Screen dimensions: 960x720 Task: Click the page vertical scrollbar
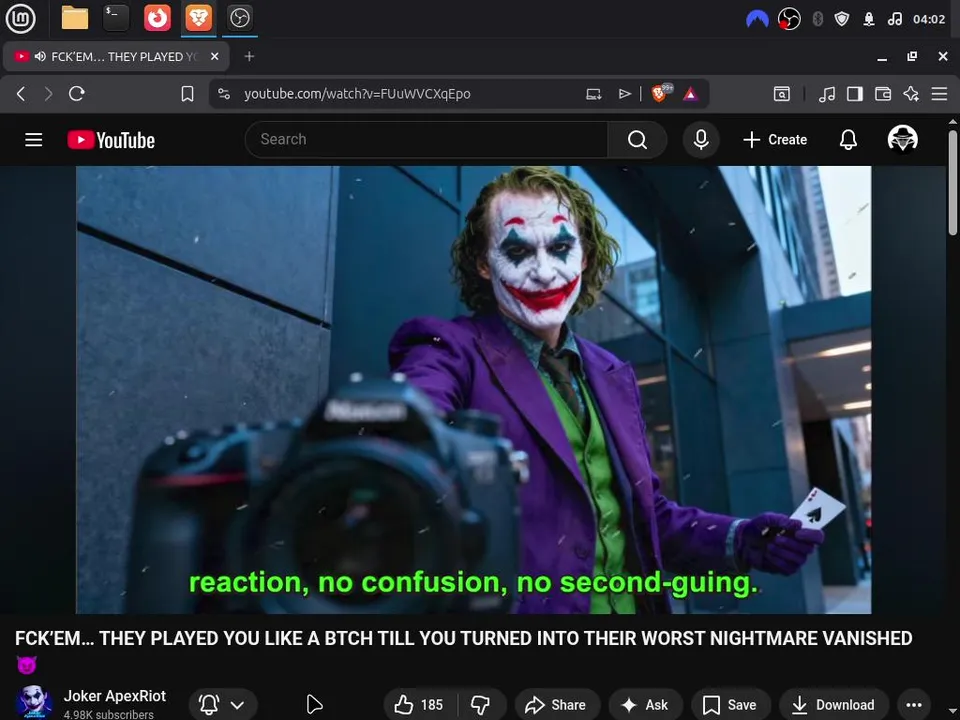click(953, 182)
